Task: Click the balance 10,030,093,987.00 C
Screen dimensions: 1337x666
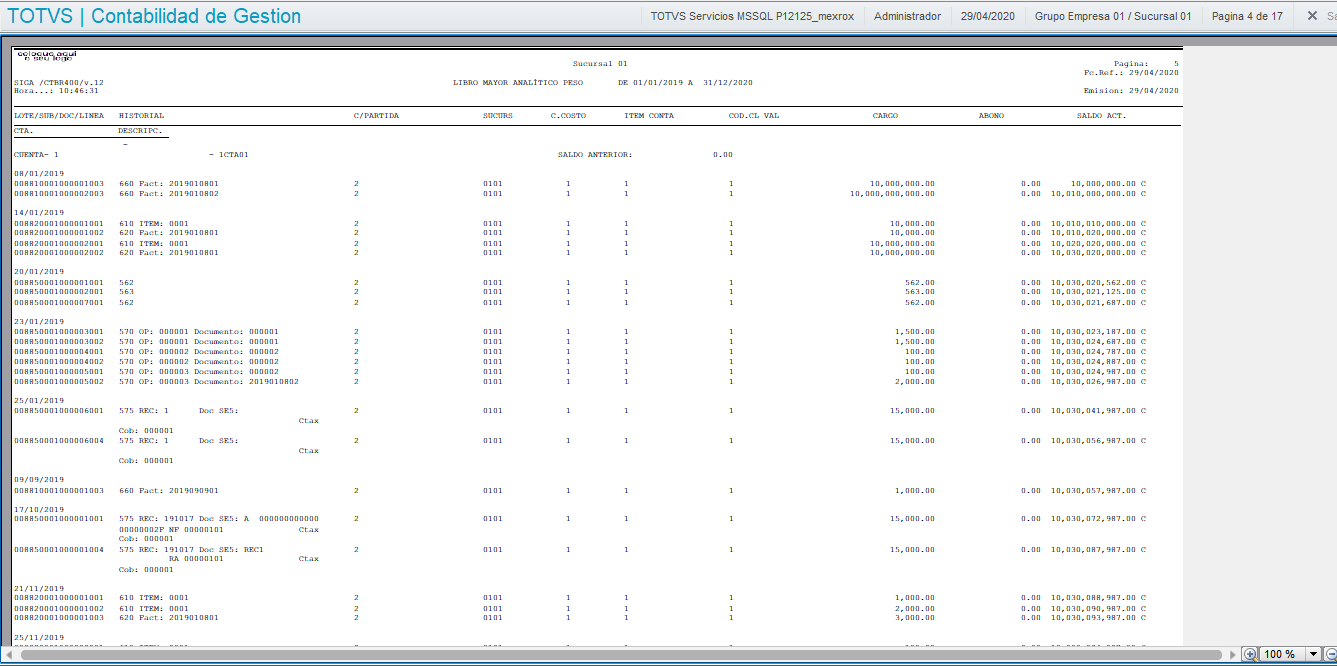Action: (x=1098, y=618)
